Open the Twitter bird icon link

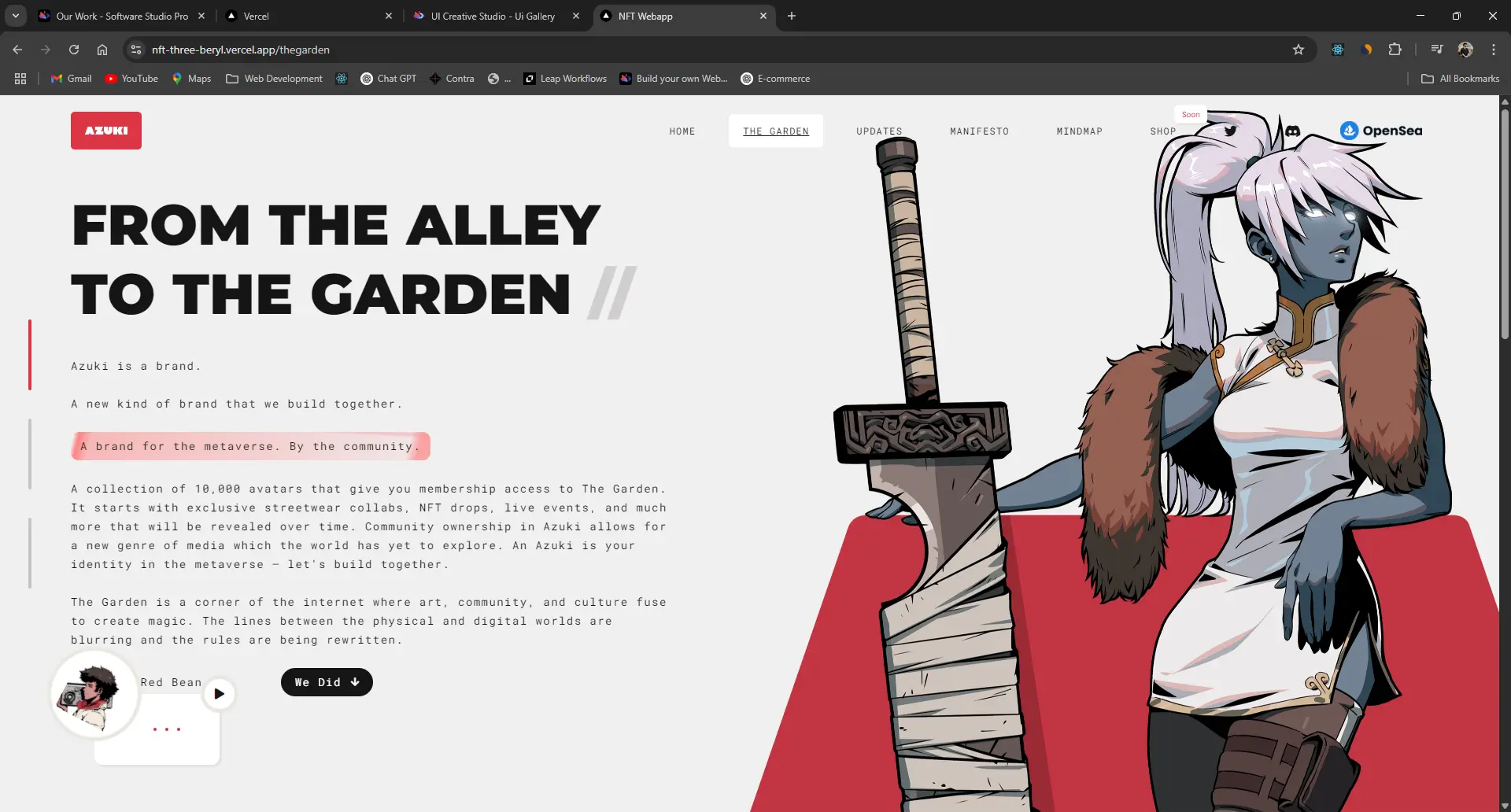point(1230,131)
